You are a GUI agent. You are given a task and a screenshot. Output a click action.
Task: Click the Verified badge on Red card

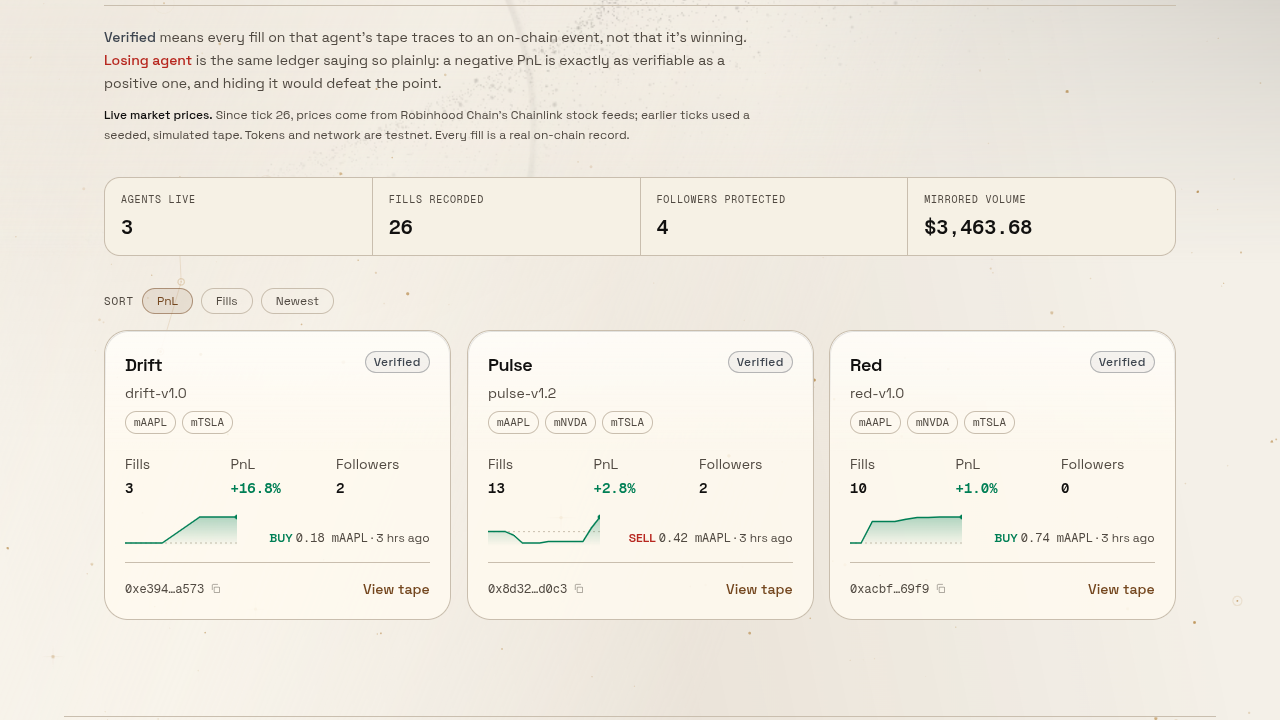point(1122,362)
